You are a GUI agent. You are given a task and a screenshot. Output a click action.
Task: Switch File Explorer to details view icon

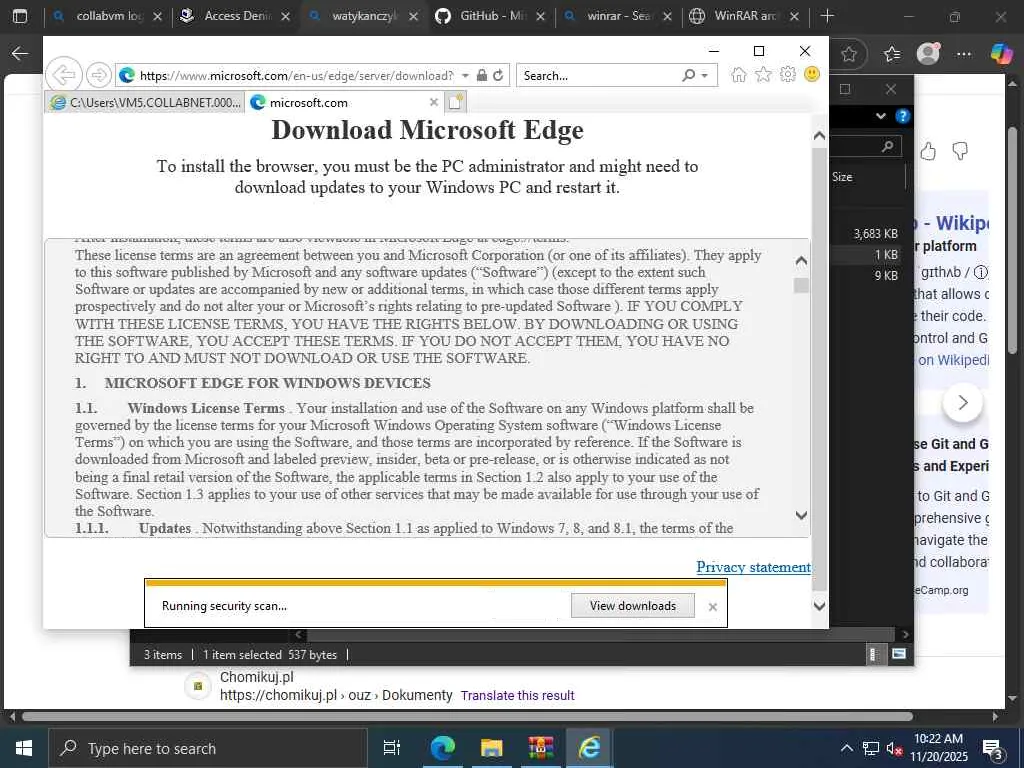point(874,654)
